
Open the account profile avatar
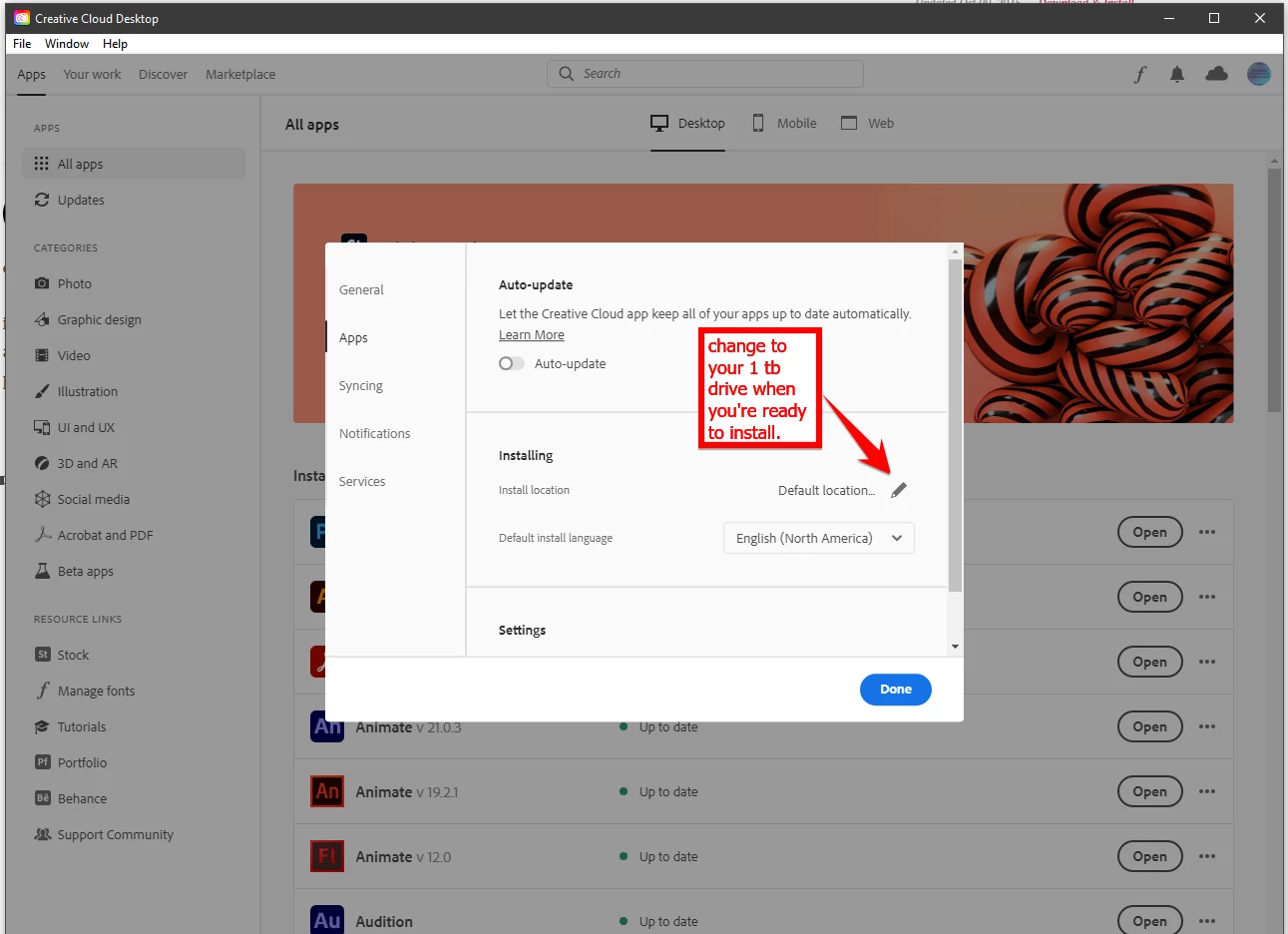pos(1259,74)
